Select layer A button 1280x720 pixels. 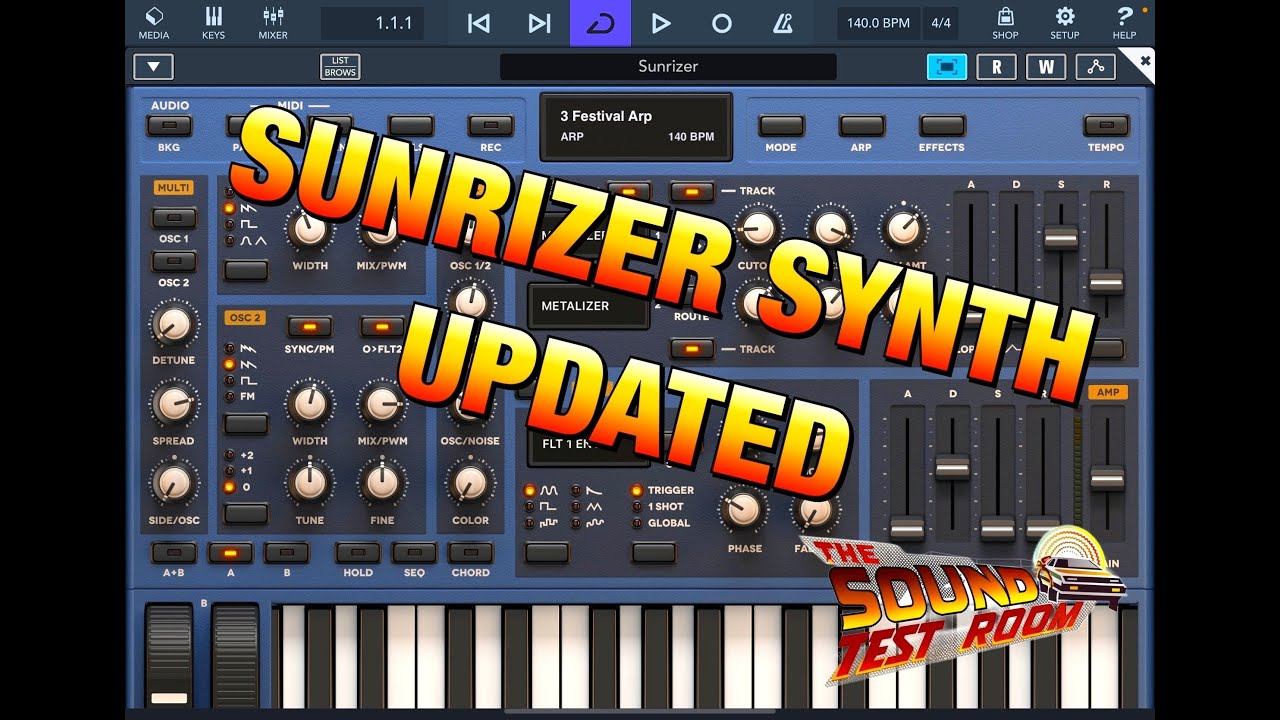230,553
